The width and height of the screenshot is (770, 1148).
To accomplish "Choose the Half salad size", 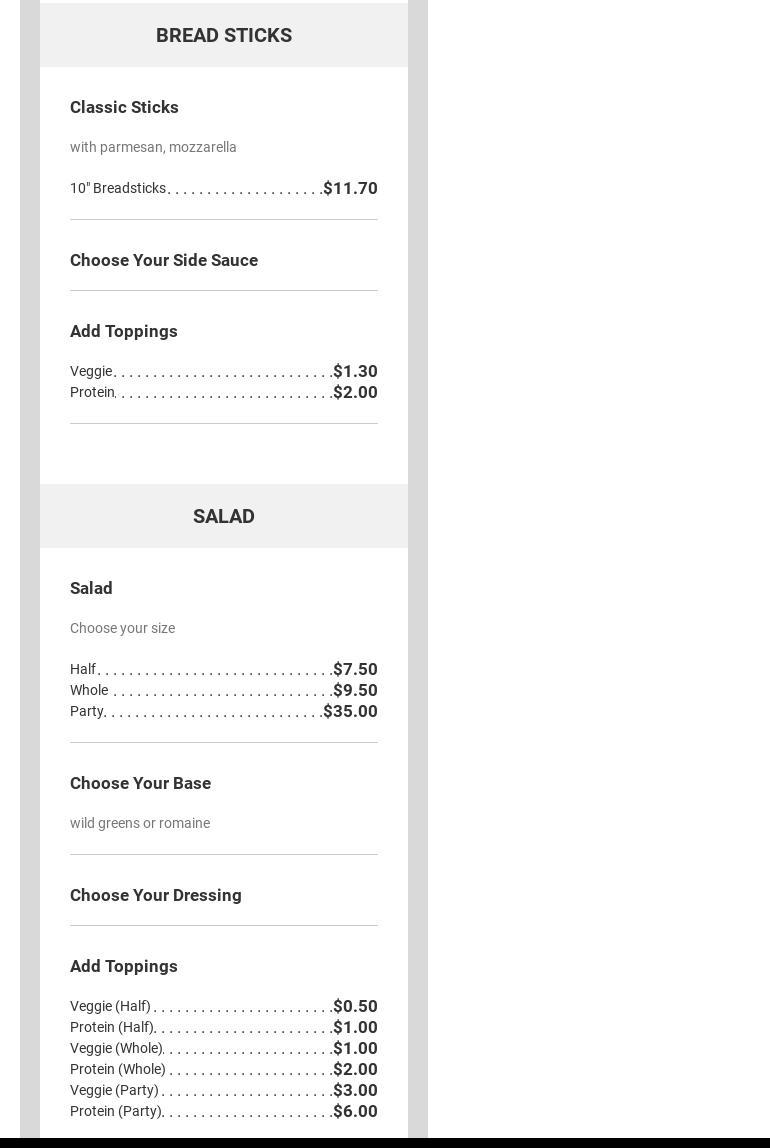I will click(83, 669).
